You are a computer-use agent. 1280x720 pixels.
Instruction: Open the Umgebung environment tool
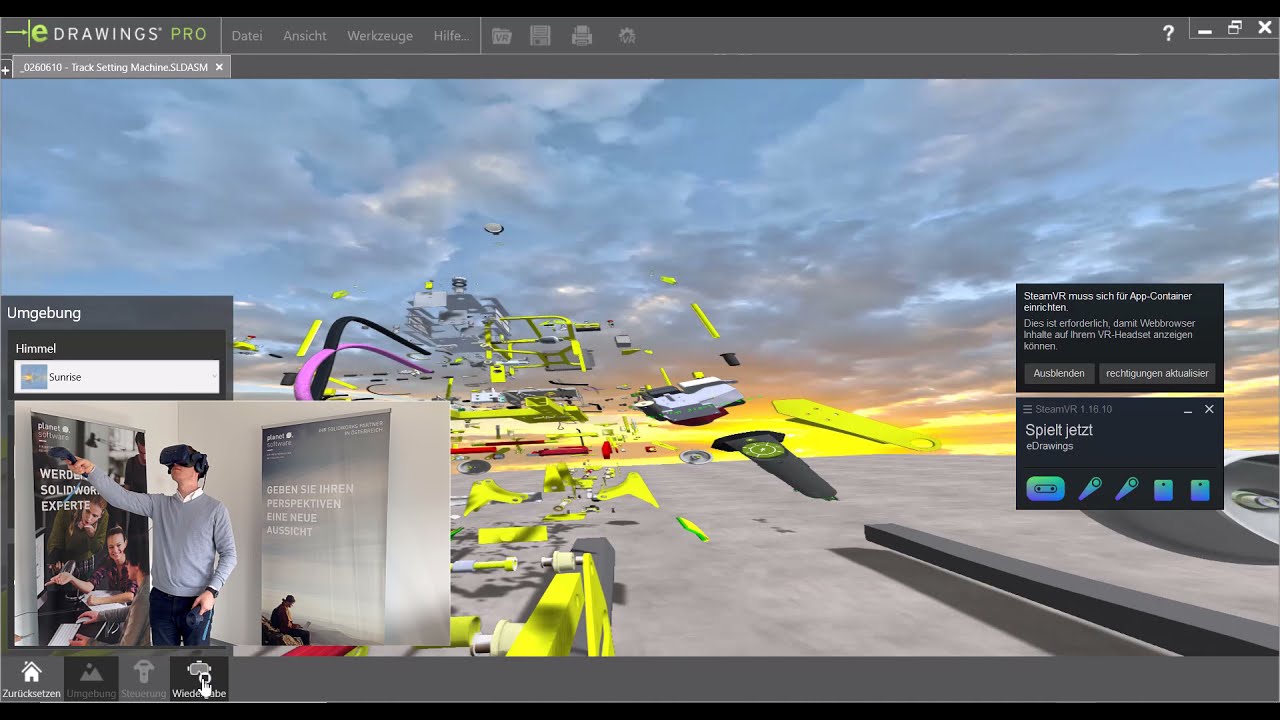coord(91,678)
